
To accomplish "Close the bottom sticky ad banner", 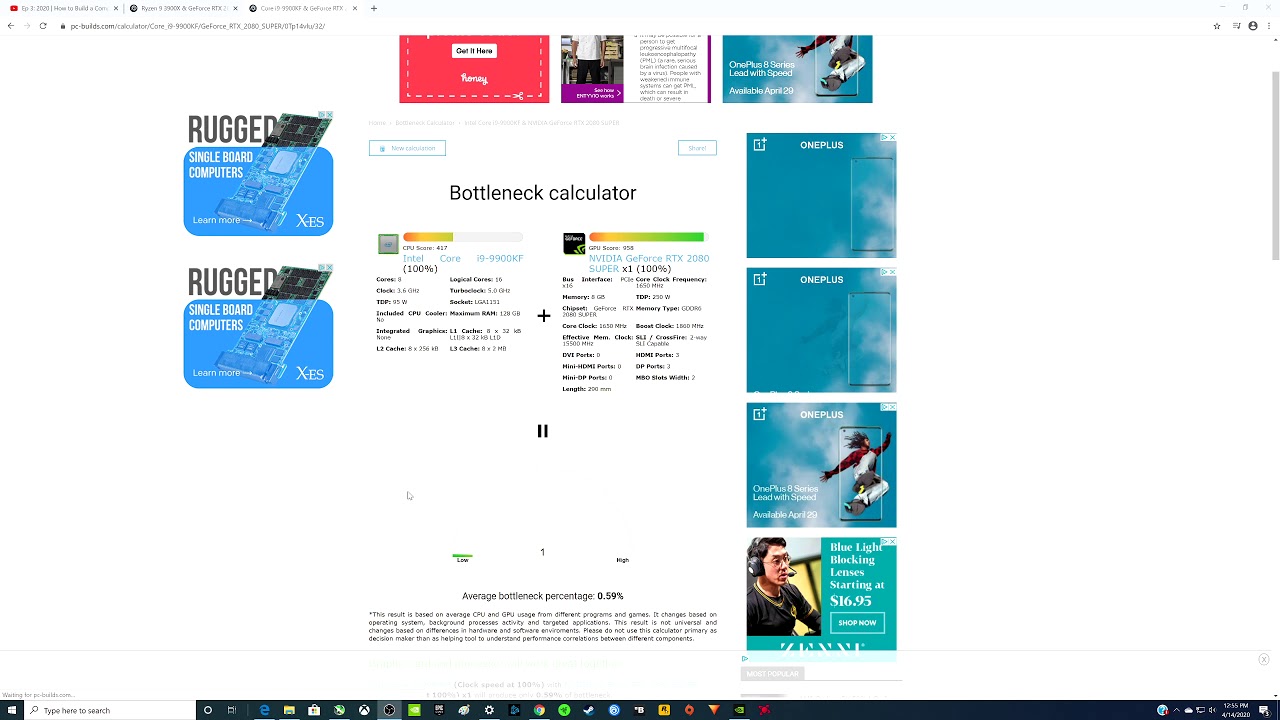I will pos(1264,660).
